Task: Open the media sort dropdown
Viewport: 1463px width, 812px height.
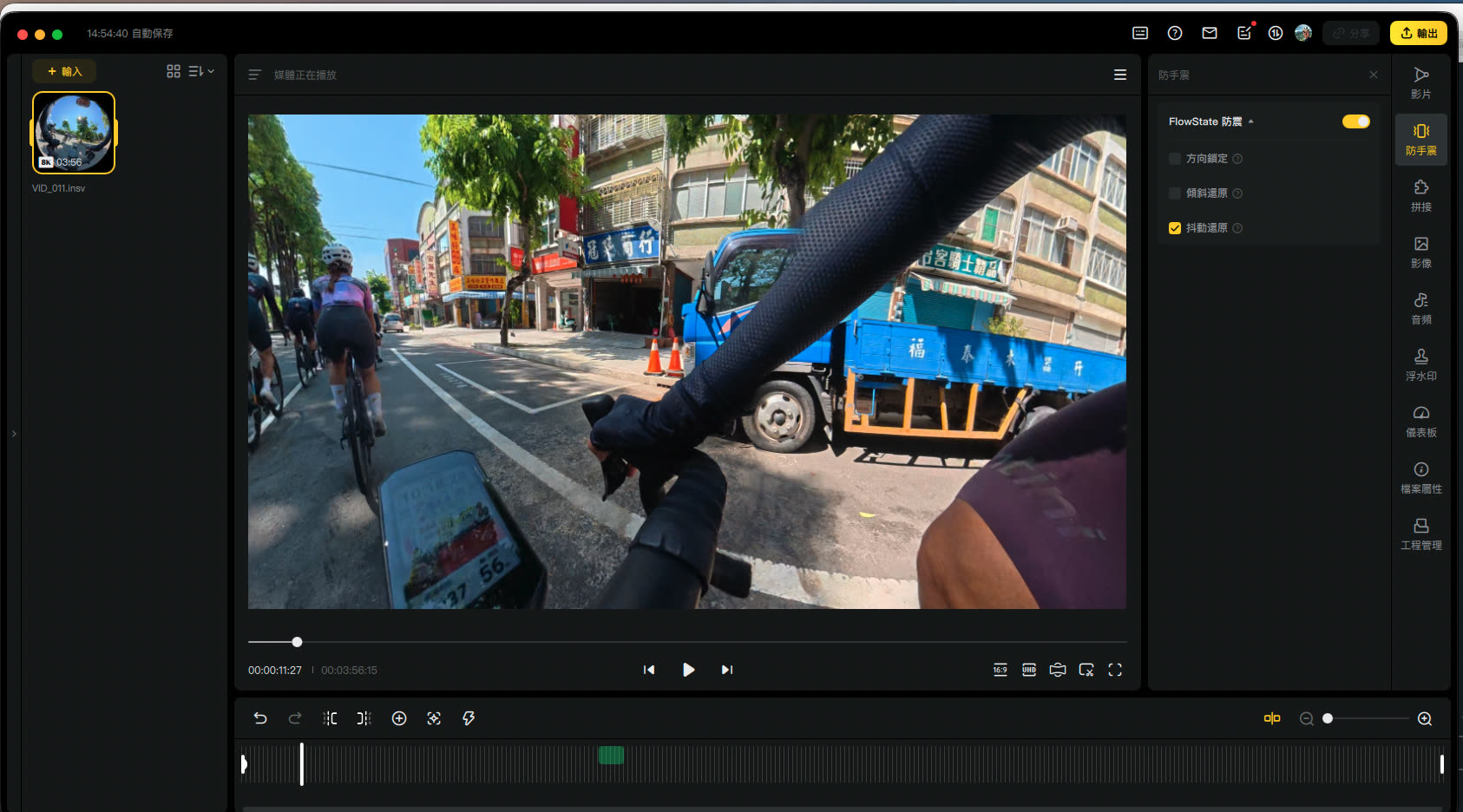Action: point(201,71)
